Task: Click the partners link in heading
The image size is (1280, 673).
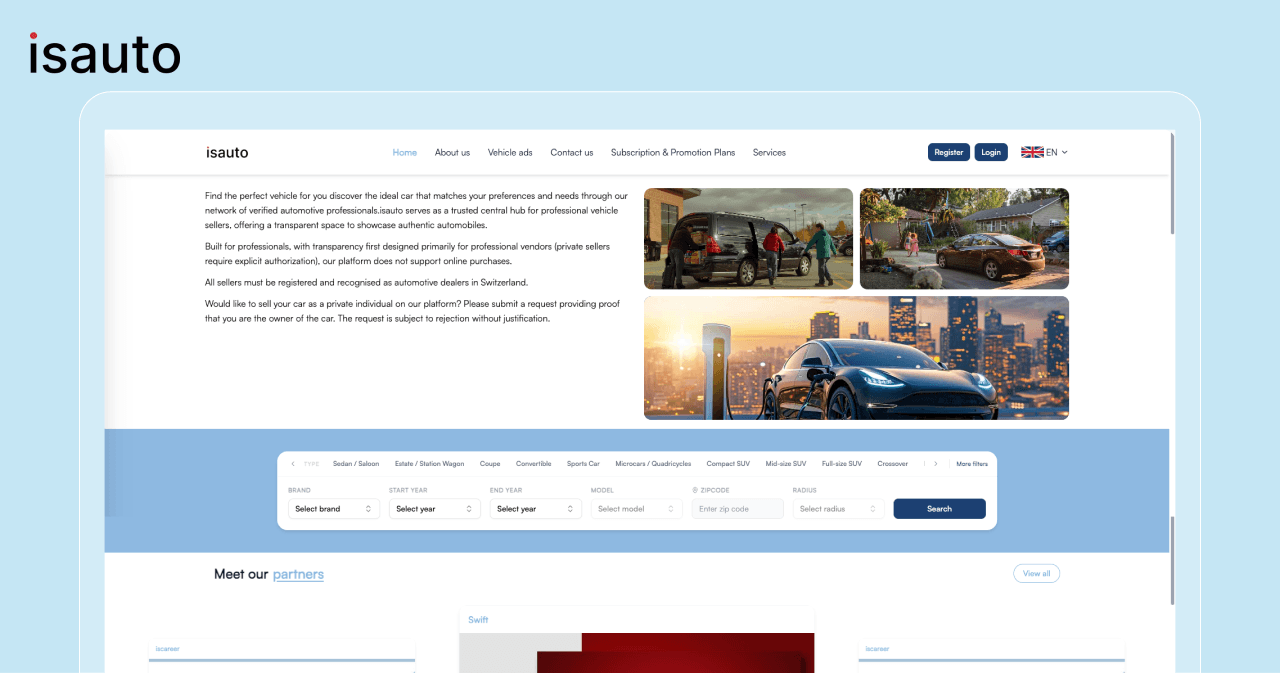Action: click(x=298, y=574)
